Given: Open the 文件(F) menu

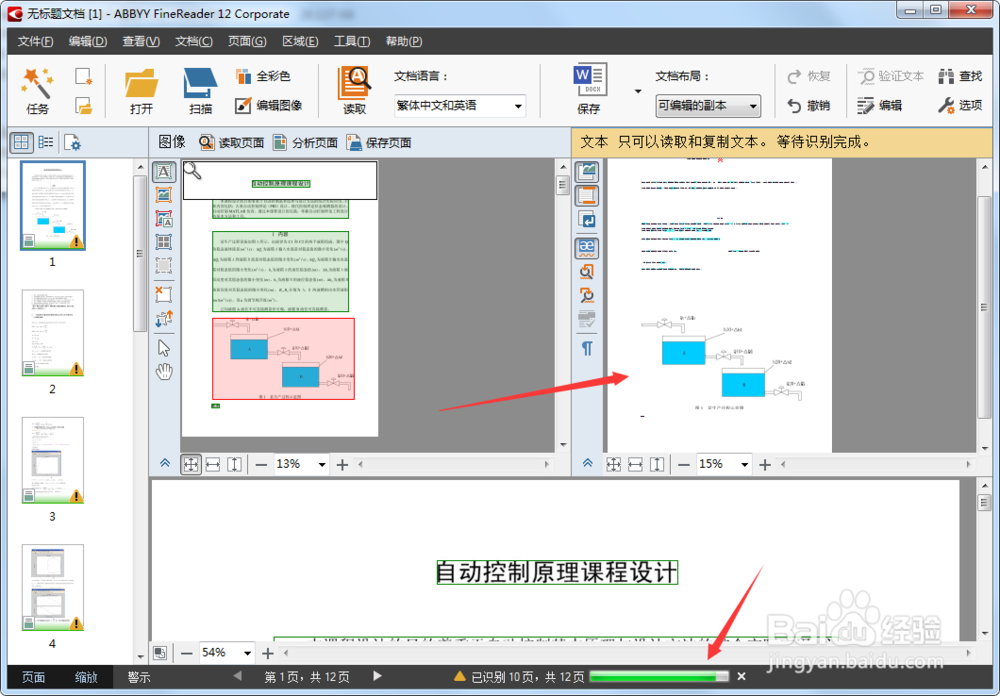Looking at the screenshot, I should (x=35, y=41).
